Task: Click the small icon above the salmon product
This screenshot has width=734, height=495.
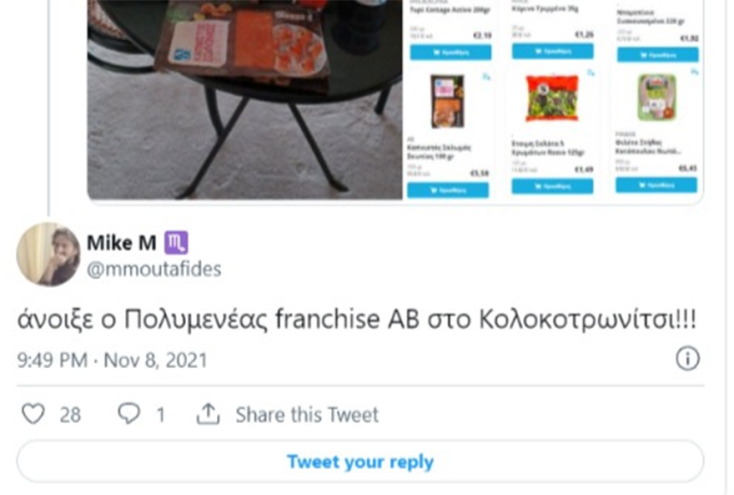Action: tap(487, 76)
